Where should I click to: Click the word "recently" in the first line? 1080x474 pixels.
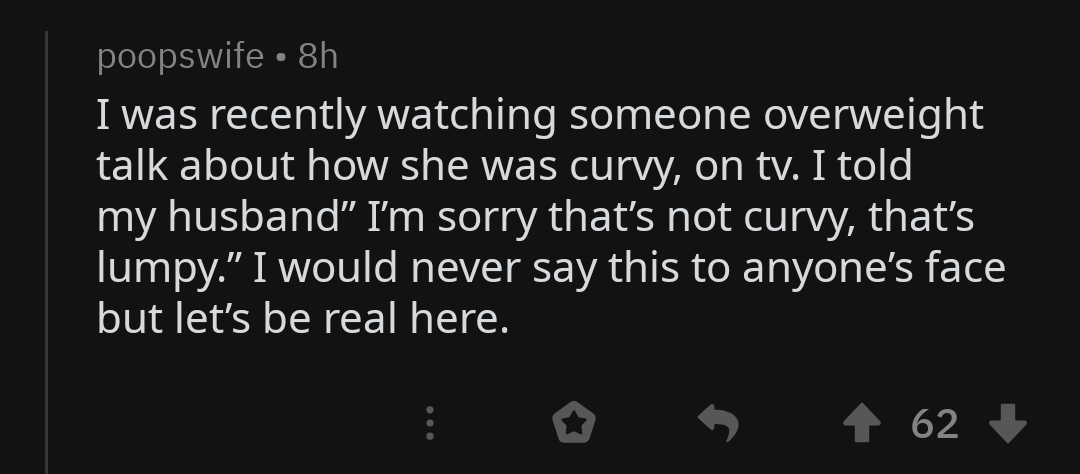(x=288, y=115)
